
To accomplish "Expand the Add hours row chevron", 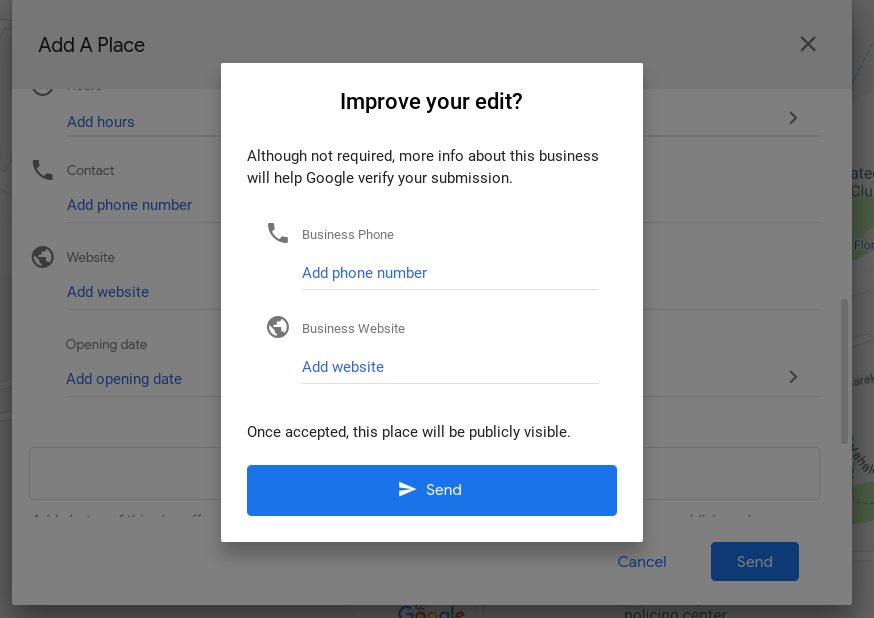I will (792, 118).
